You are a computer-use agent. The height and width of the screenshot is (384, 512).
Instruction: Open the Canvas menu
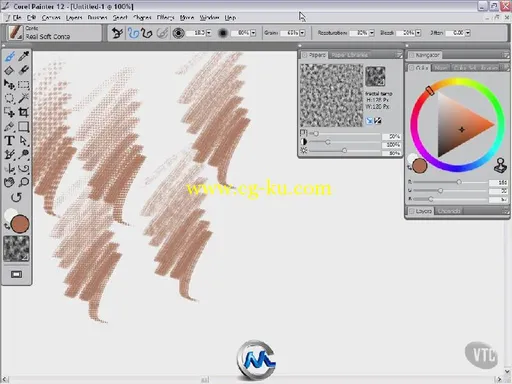pos(51,18)
